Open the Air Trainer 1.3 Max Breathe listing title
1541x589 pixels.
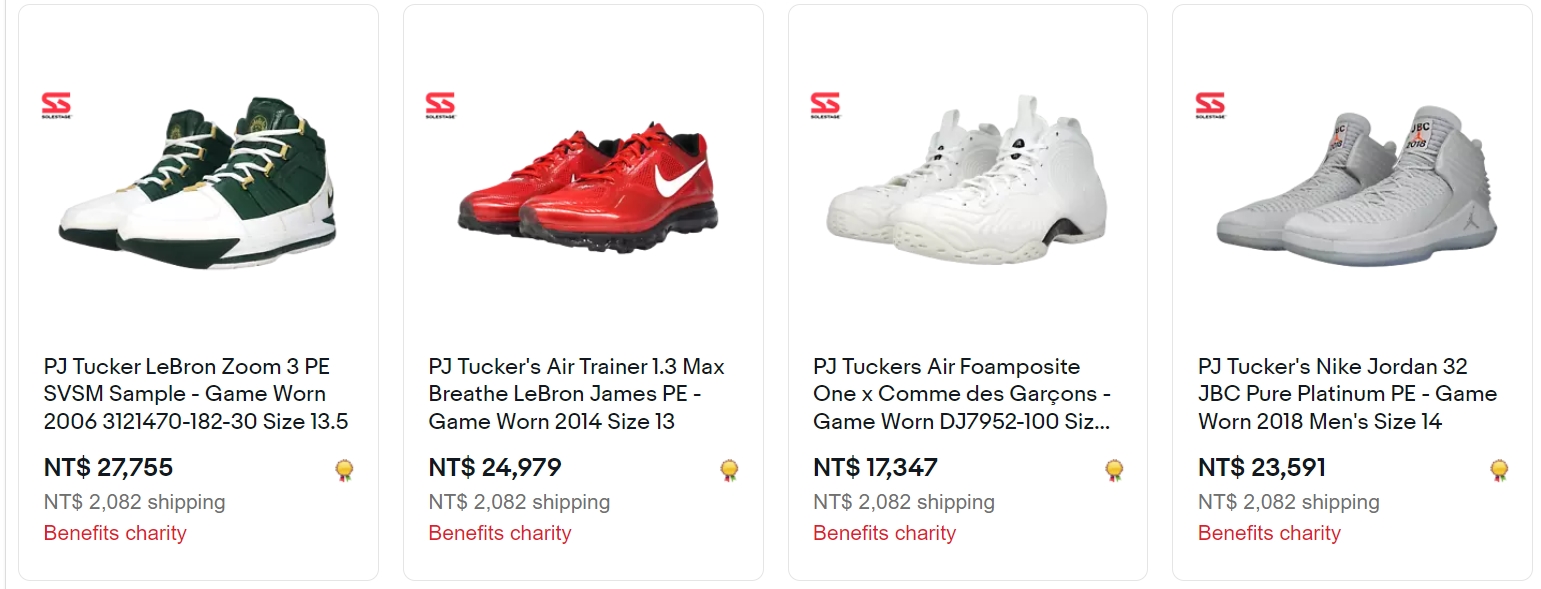click(x=577, y=394)
